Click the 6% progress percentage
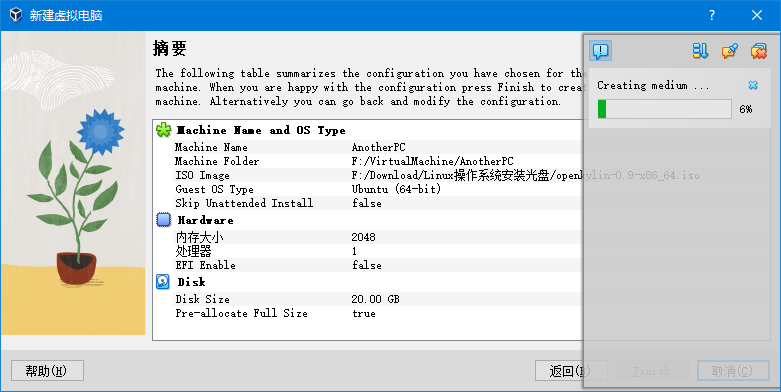Viewport: 781px width, 392px height. click(746, 109)
